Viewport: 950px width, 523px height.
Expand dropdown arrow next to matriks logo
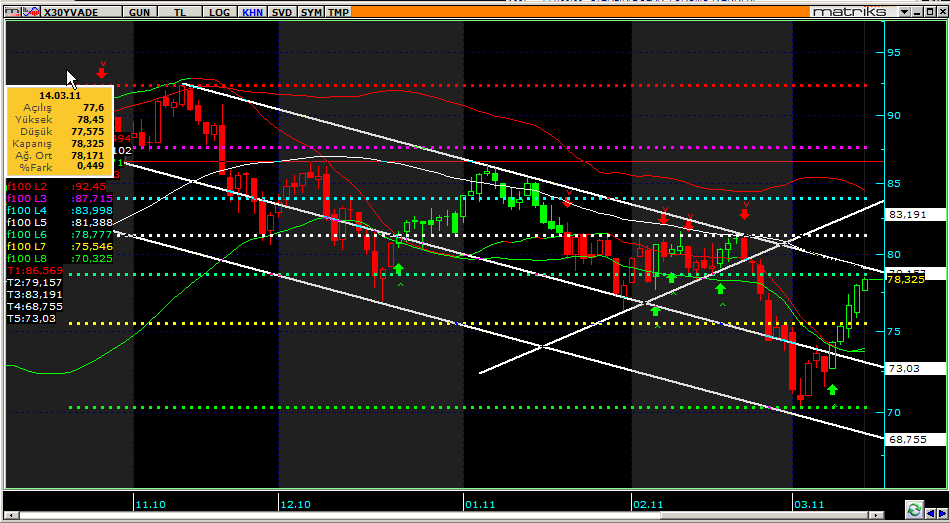pos(904,11)
